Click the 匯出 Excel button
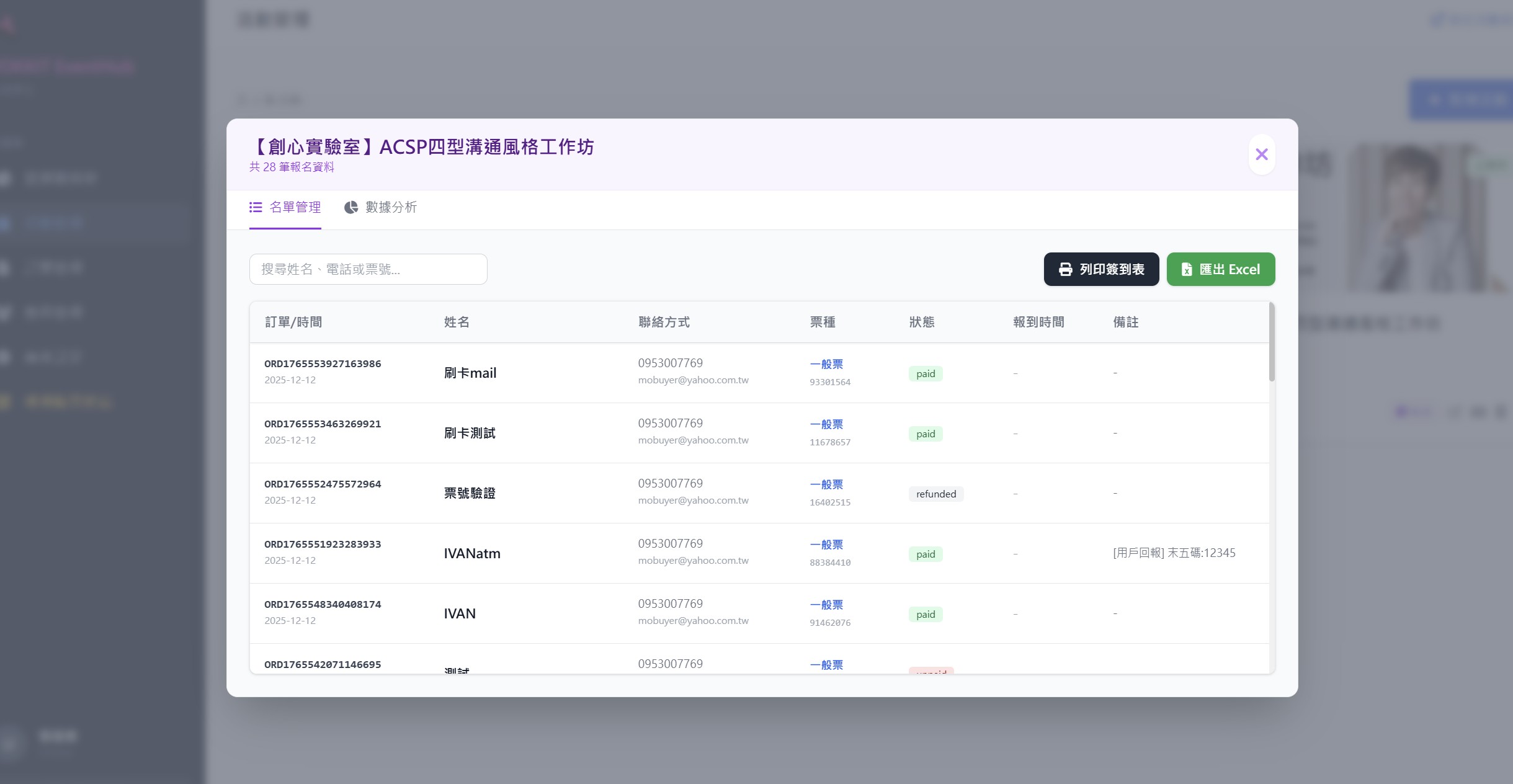The height and width of the screenshot is (784, 1513). (x=1220, y=269)
